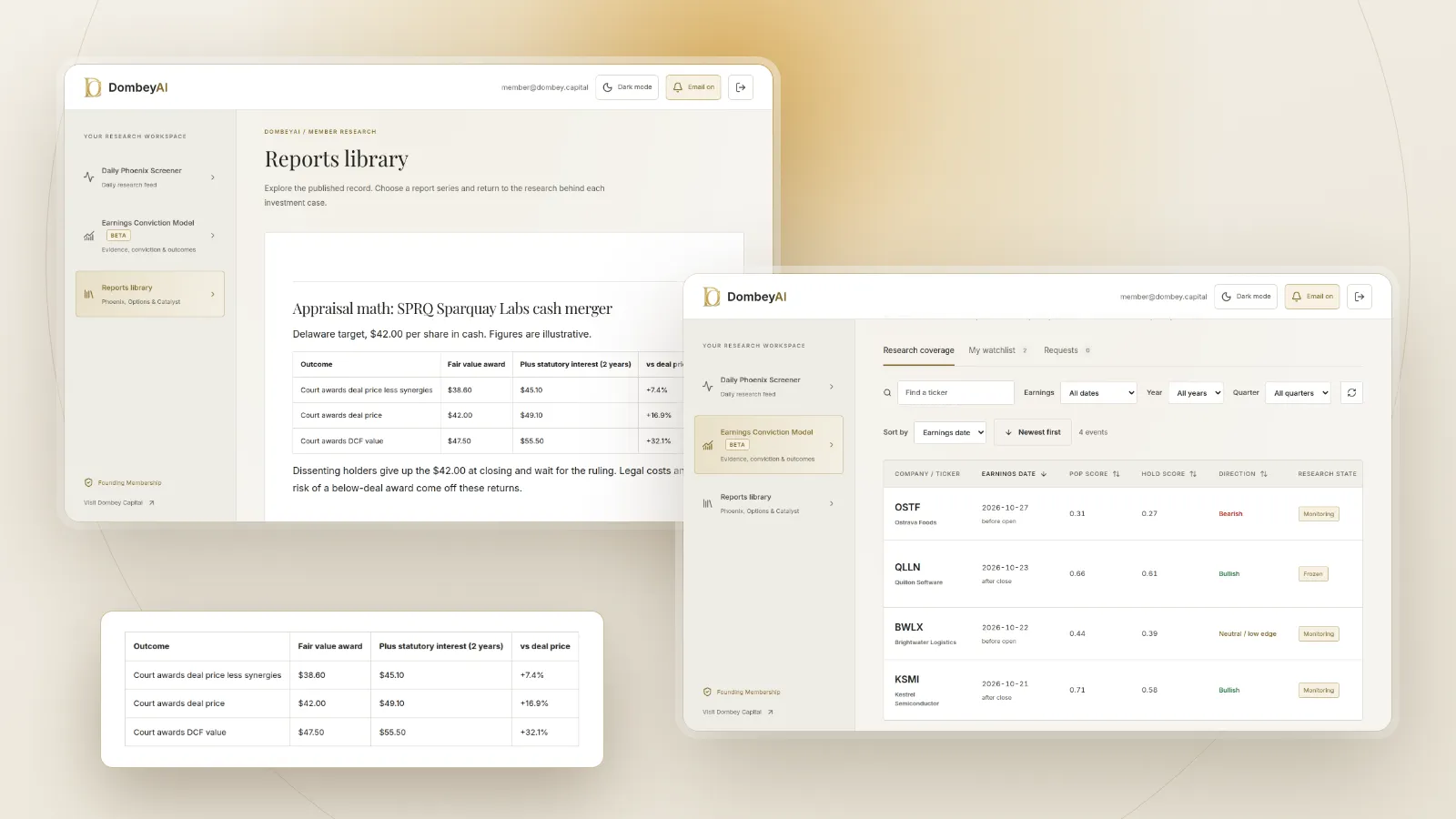The image size is (1456, 819).
Task: Open the Sort by Earnings date dropdown
Action: point(950,432)
